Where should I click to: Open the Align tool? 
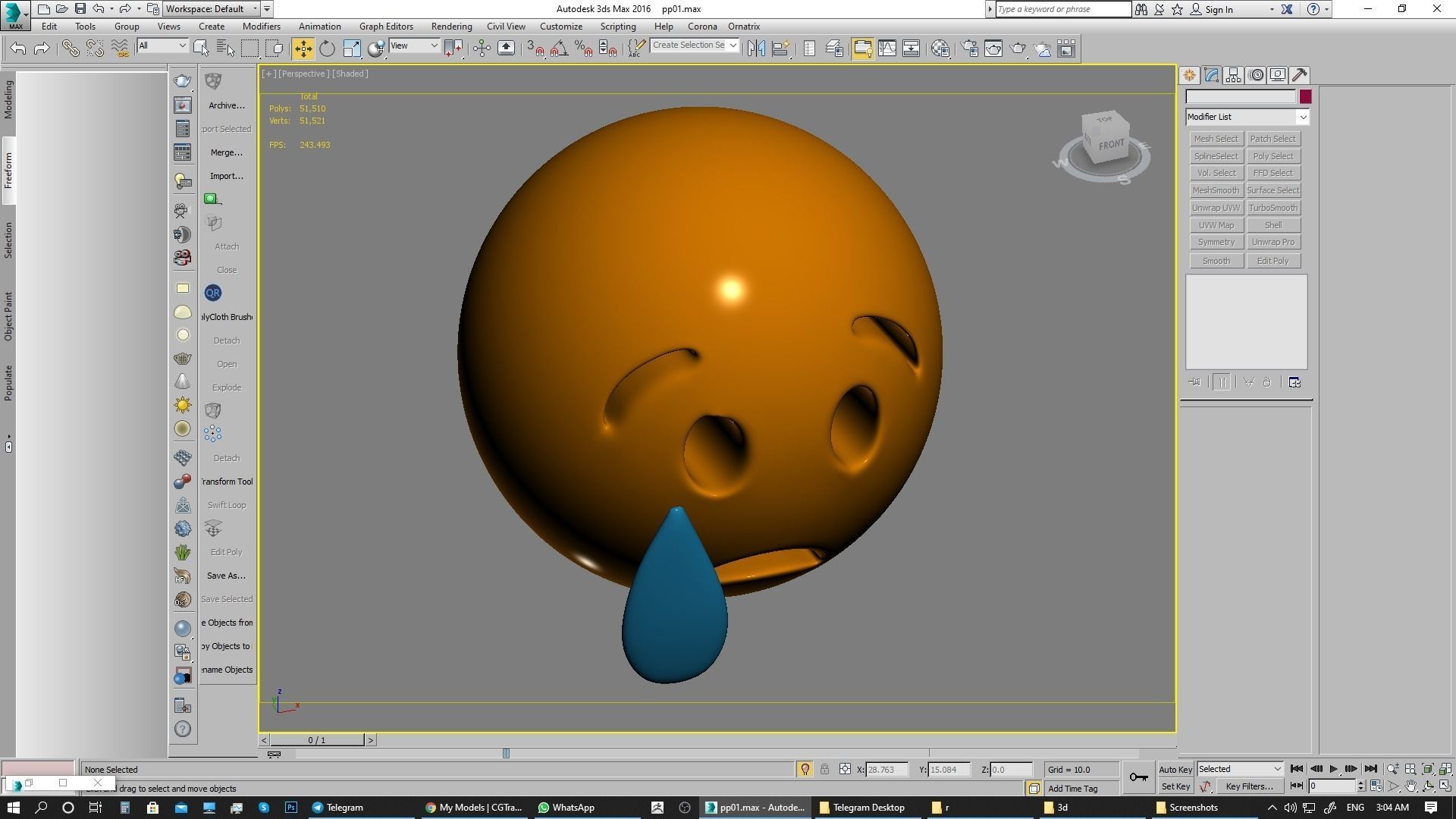780,49
